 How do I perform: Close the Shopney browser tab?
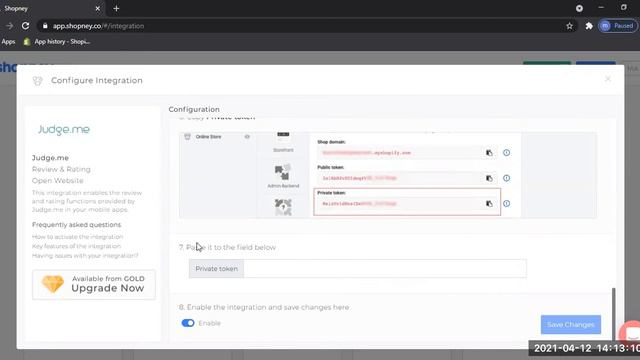click(98, 8)
